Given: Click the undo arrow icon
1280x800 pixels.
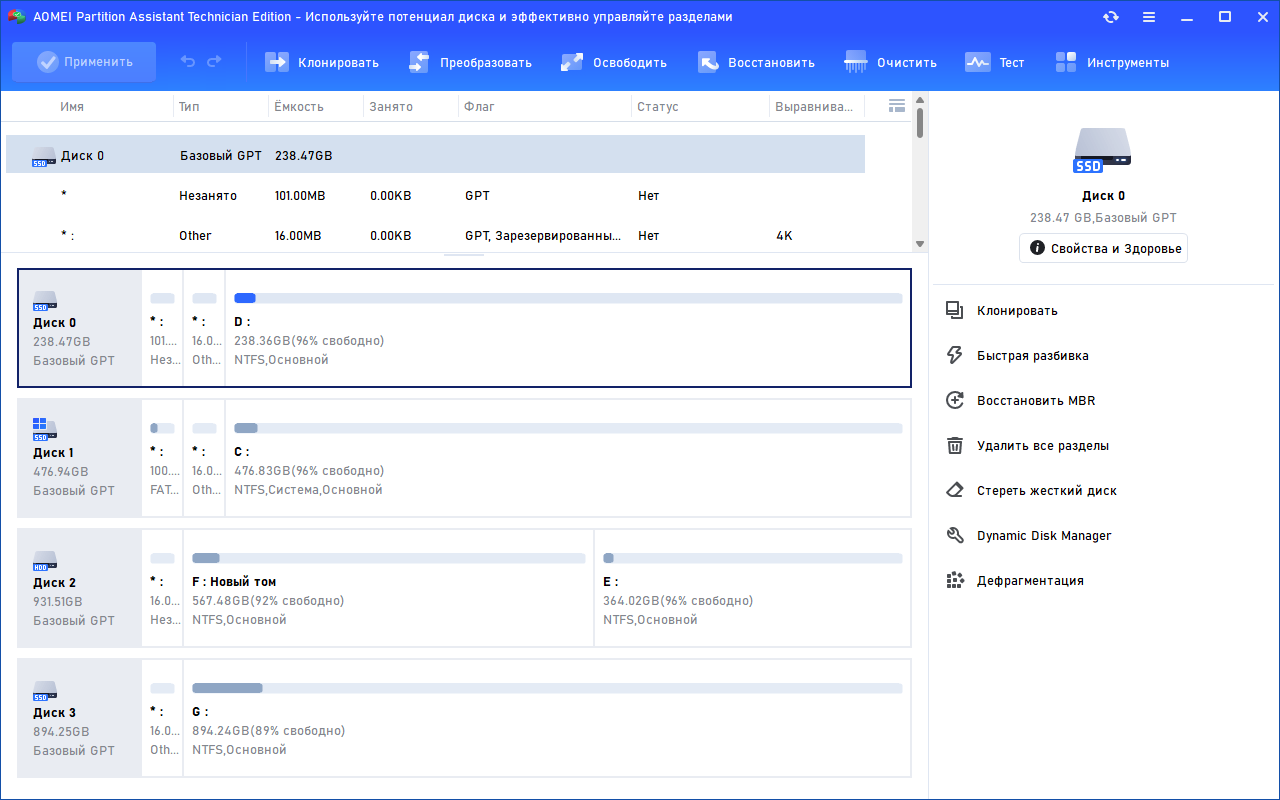Looking at the screenshot, I should tap(188, 62).
